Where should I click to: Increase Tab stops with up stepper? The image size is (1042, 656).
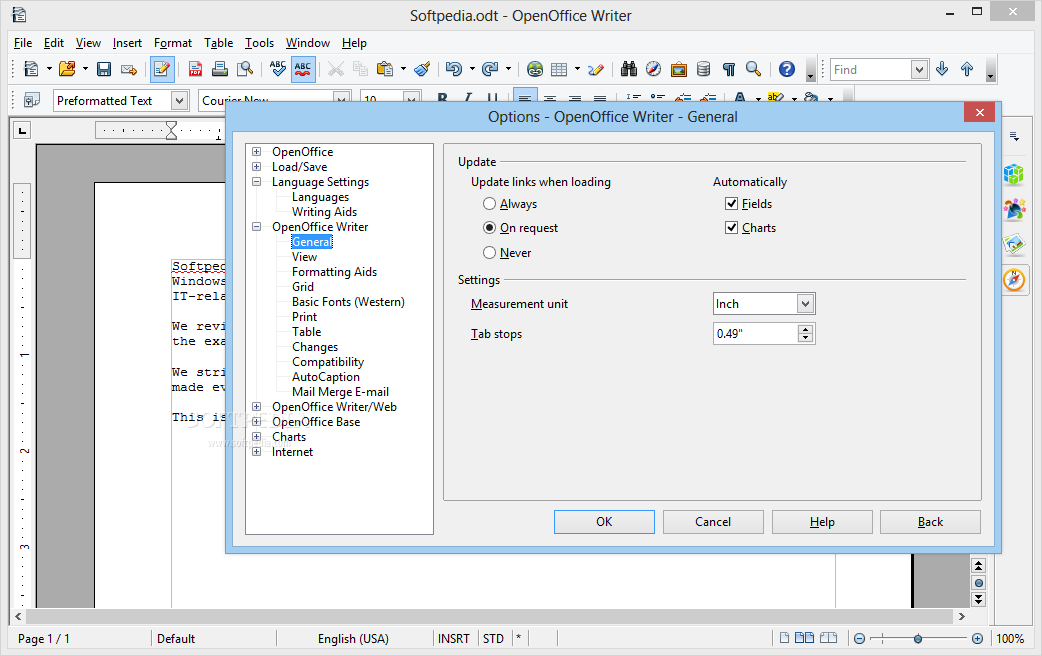click(805, 329)
